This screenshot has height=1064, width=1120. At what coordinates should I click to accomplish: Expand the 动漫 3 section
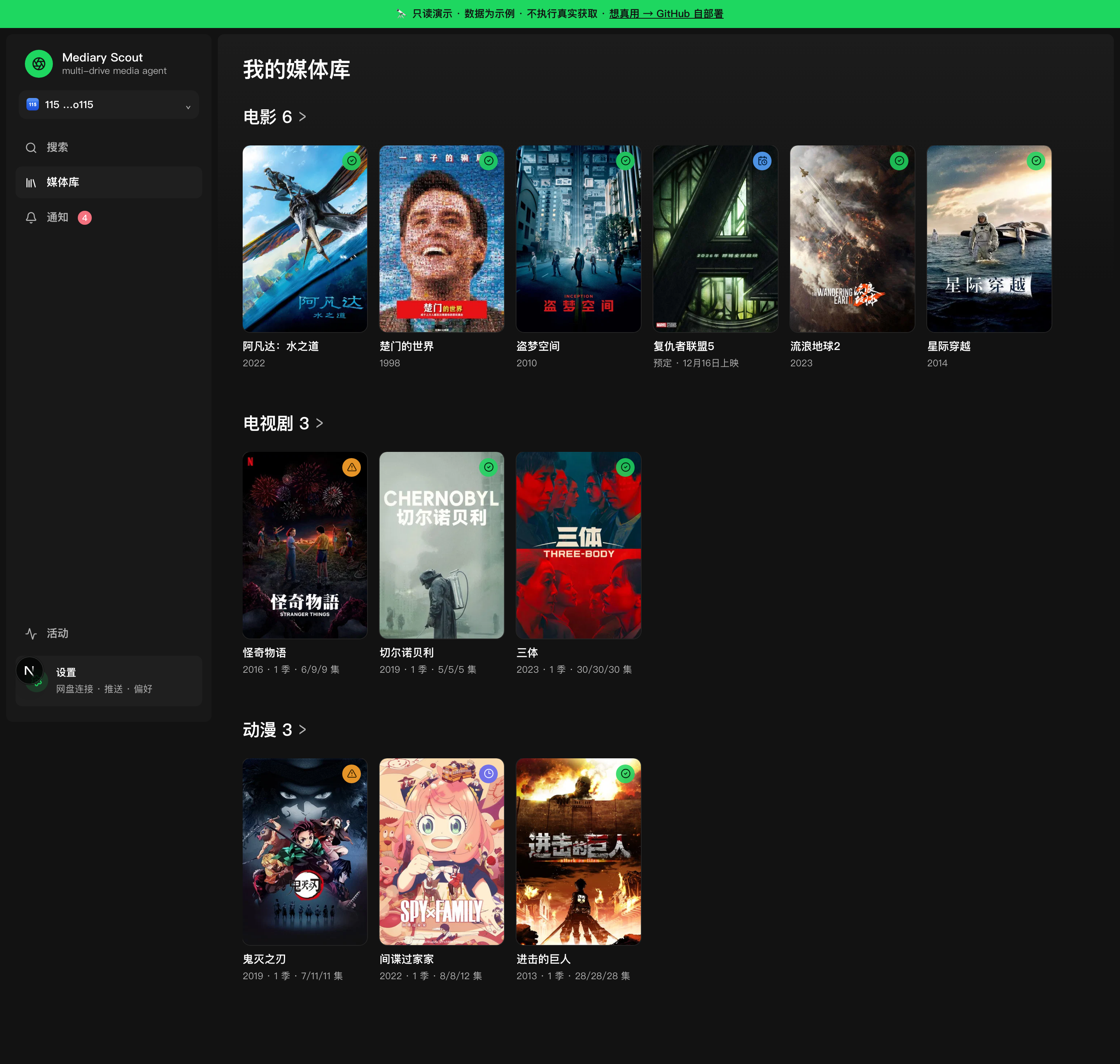coord(275,730)
